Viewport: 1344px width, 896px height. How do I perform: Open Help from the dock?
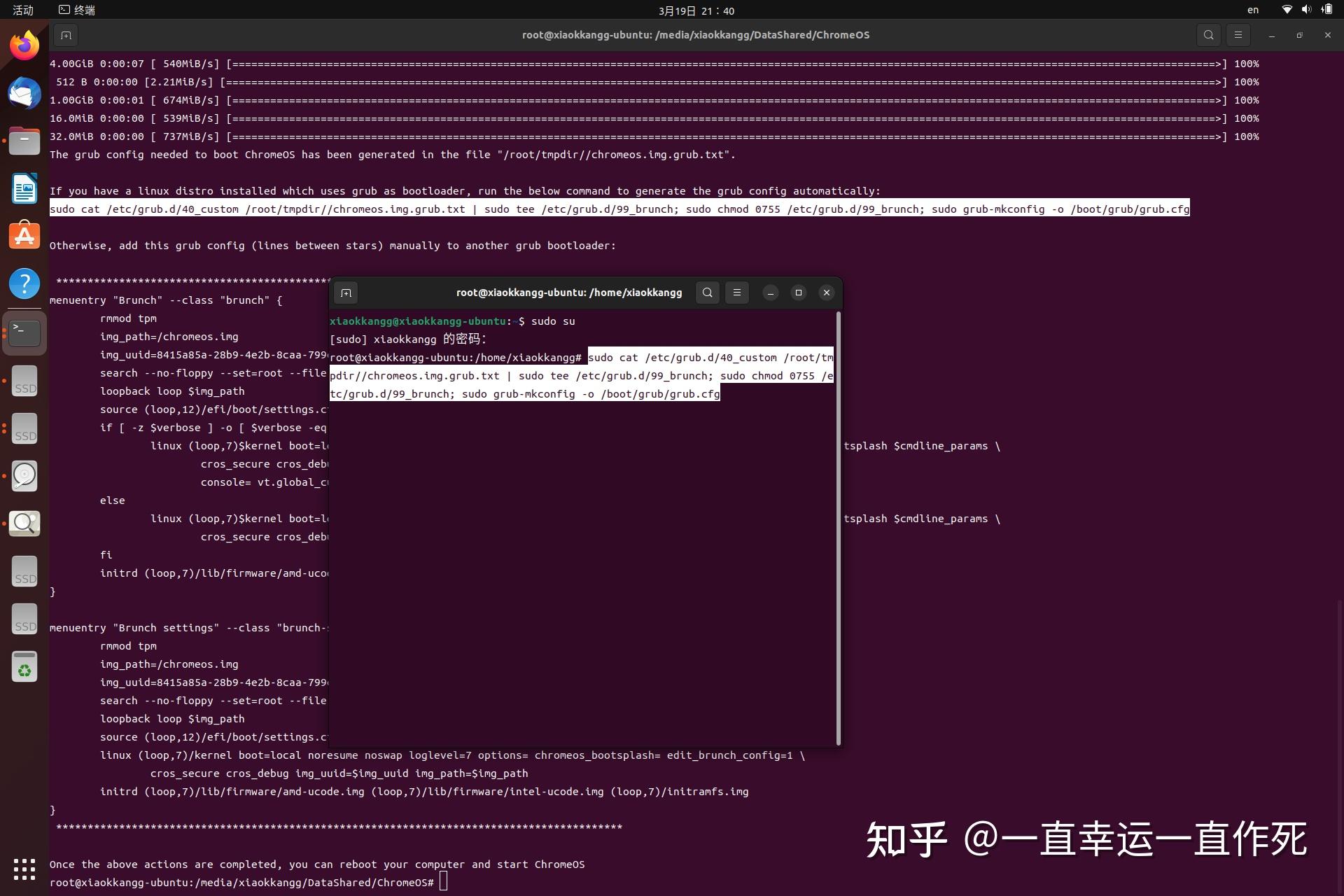pyautogui.click(x=24, y=284)
